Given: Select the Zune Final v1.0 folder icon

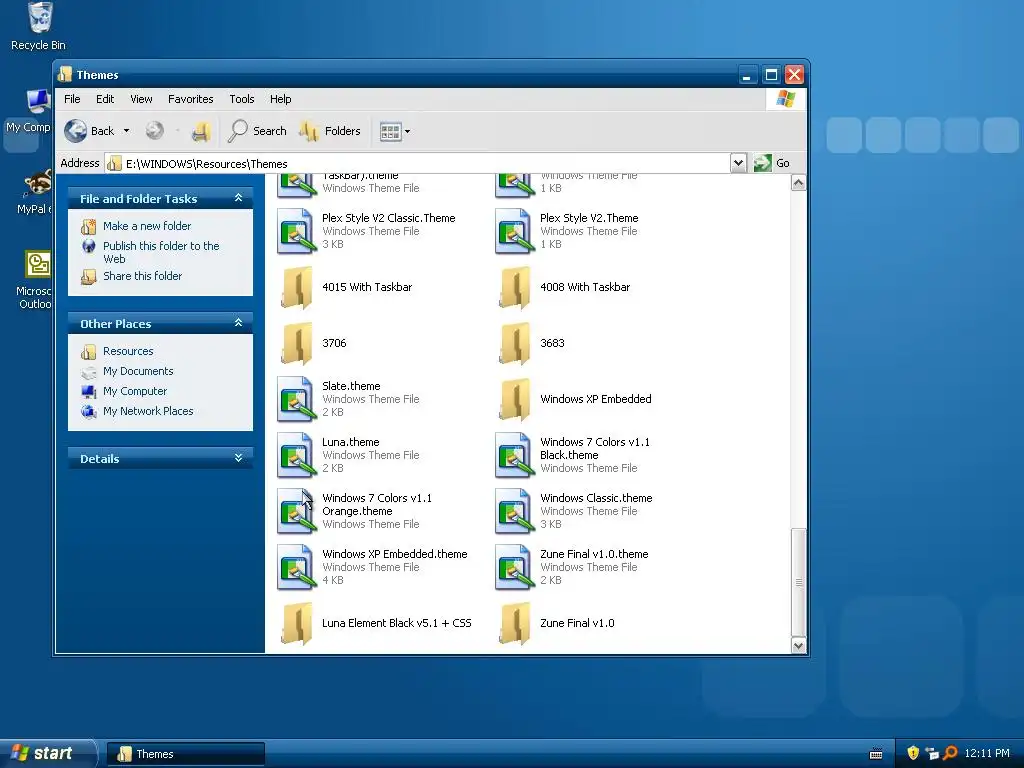Looking at the screenshot, I should (514, 623).
